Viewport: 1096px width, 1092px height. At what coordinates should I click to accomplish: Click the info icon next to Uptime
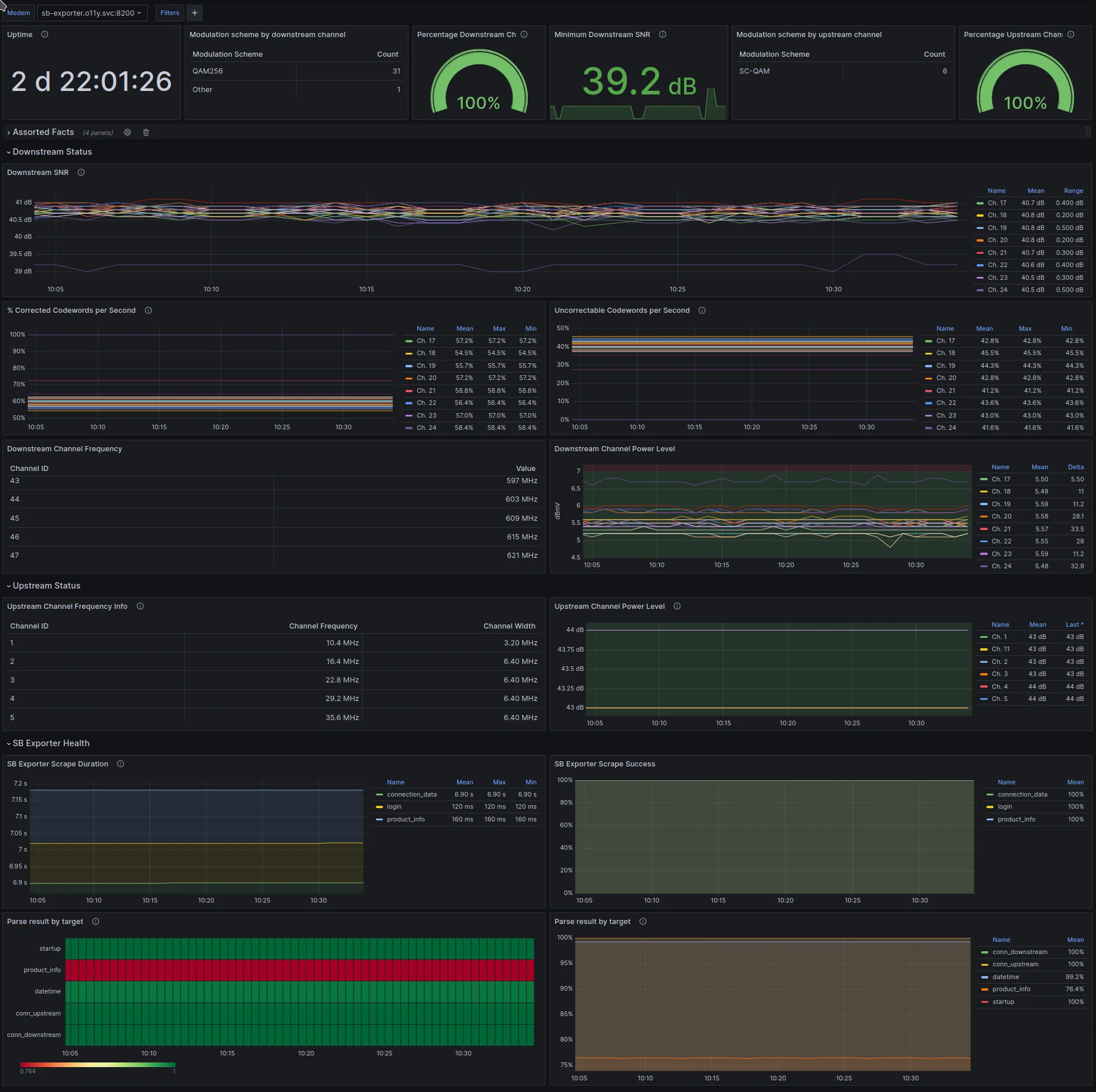pos(45,35)
